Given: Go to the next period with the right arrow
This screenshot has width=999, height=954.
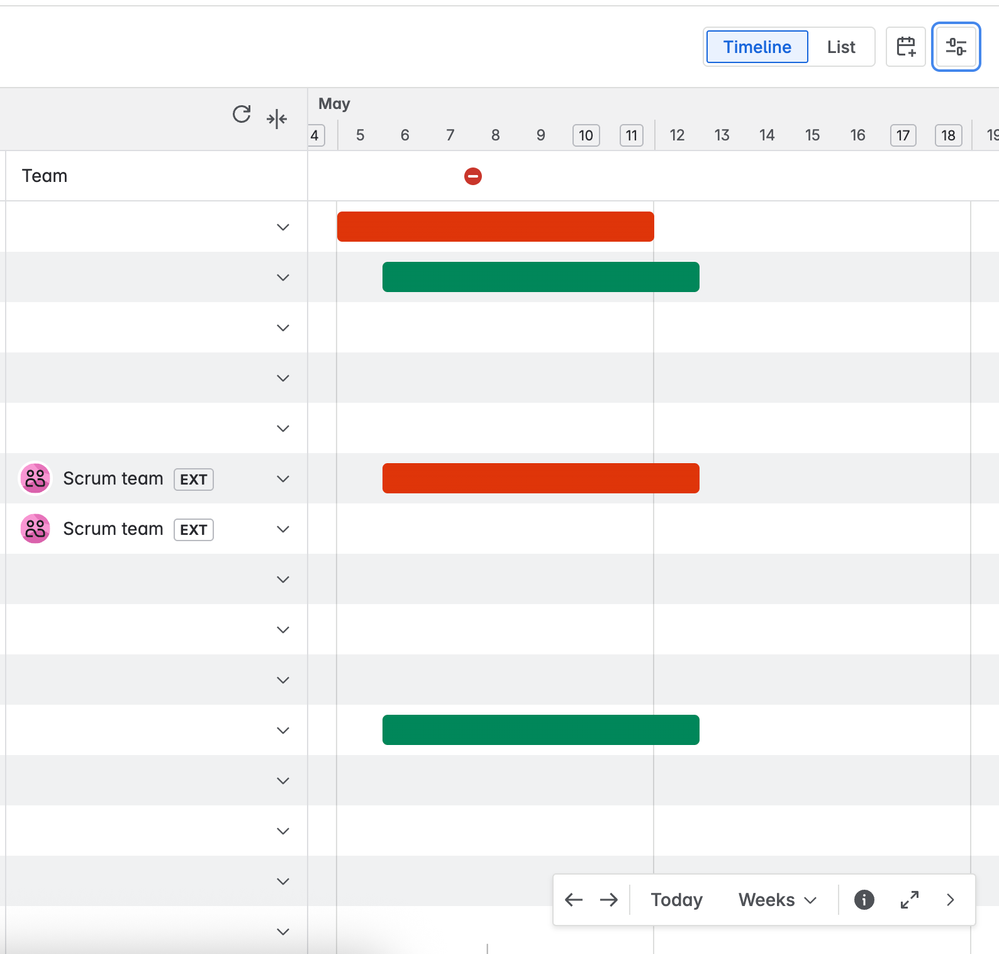Looking at the screenshot, I should 608,899.
